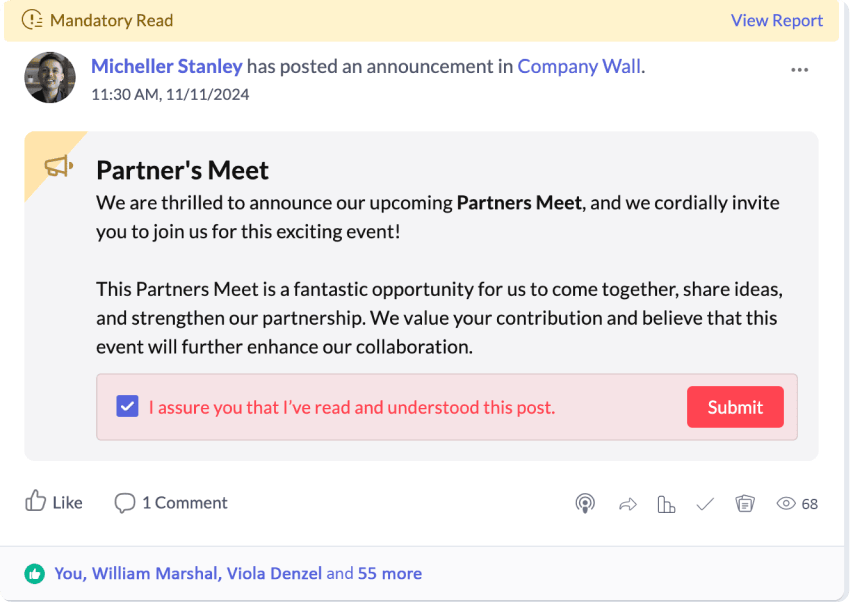Click the checkmark icon in post actions

pyautogui.click(x=705, y=504)
